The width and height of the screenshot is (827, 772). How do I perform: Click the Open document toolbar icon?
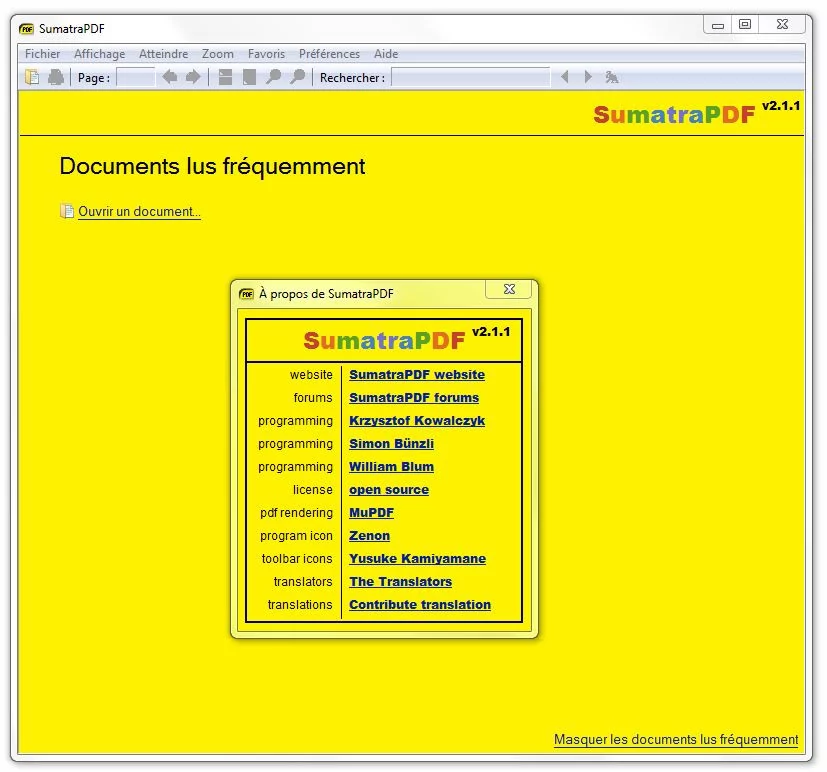(x=32, y=78)
